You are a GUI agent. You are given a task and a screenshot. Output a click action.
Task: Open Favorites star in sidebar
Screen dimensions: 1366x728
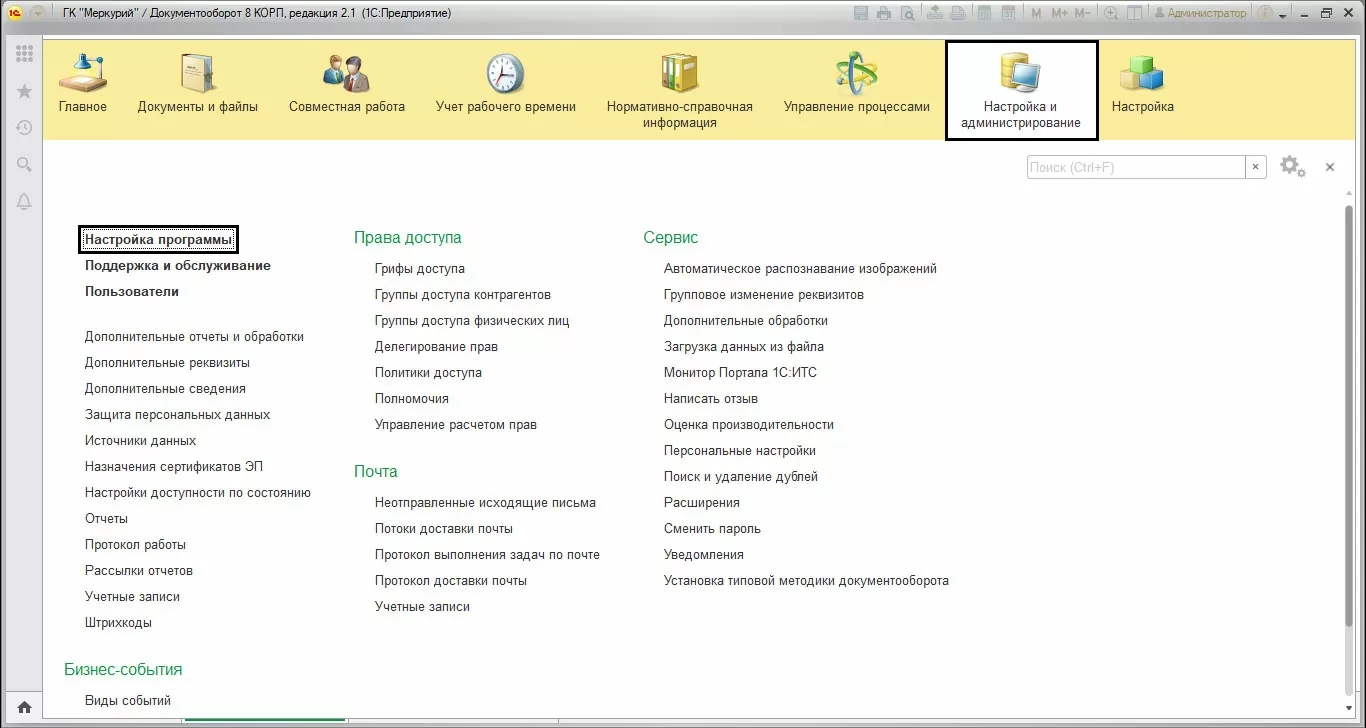[24, 91]
